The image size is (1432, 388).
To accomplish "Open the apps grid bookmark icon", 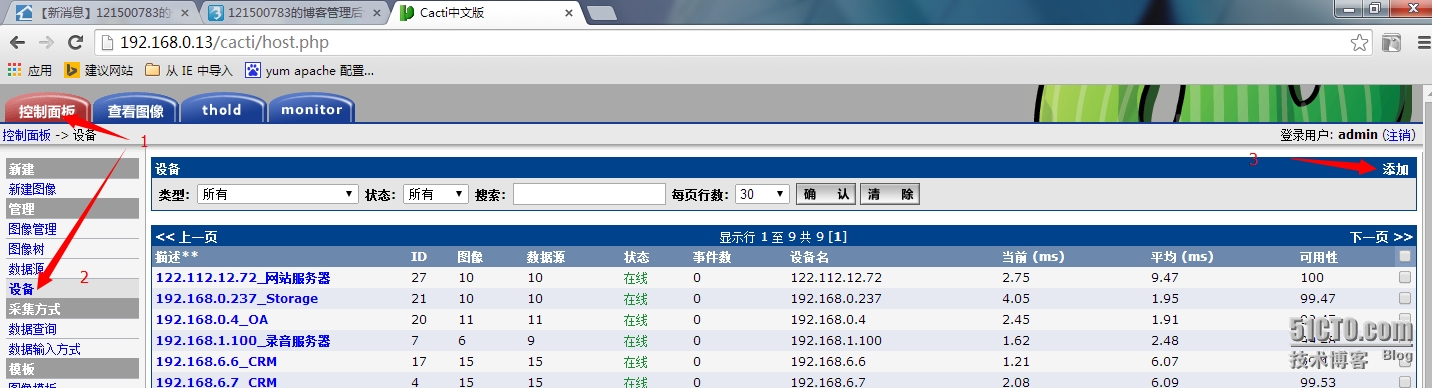I will point(14,70).
